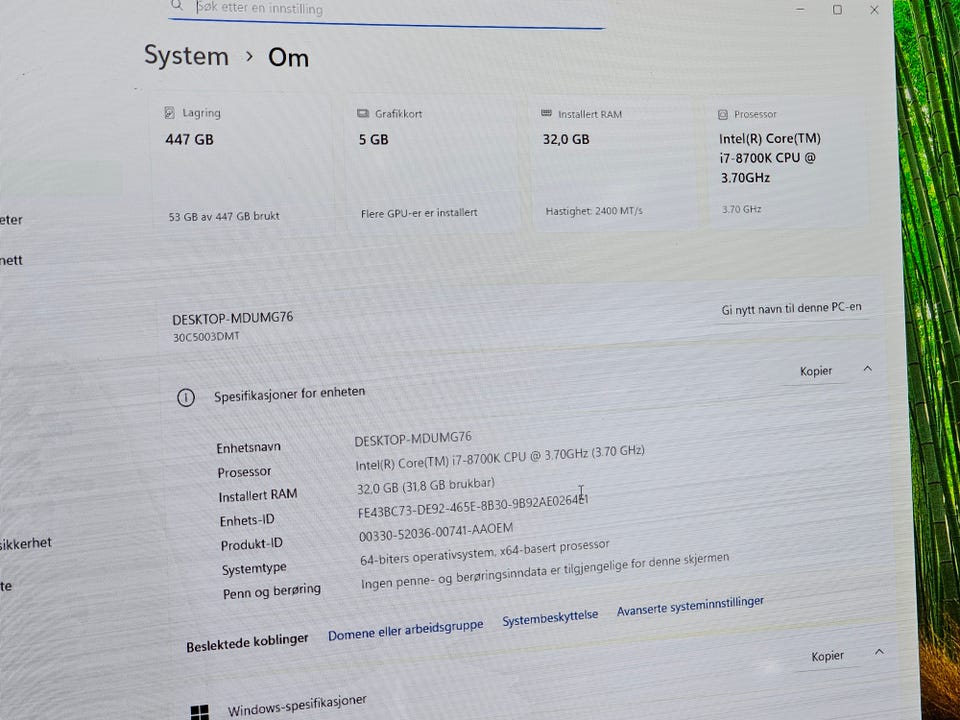Click '32,0 GB (31,8 GB brukbar)' value
This screenshot has width=960, height=720.
pos(426,486)
